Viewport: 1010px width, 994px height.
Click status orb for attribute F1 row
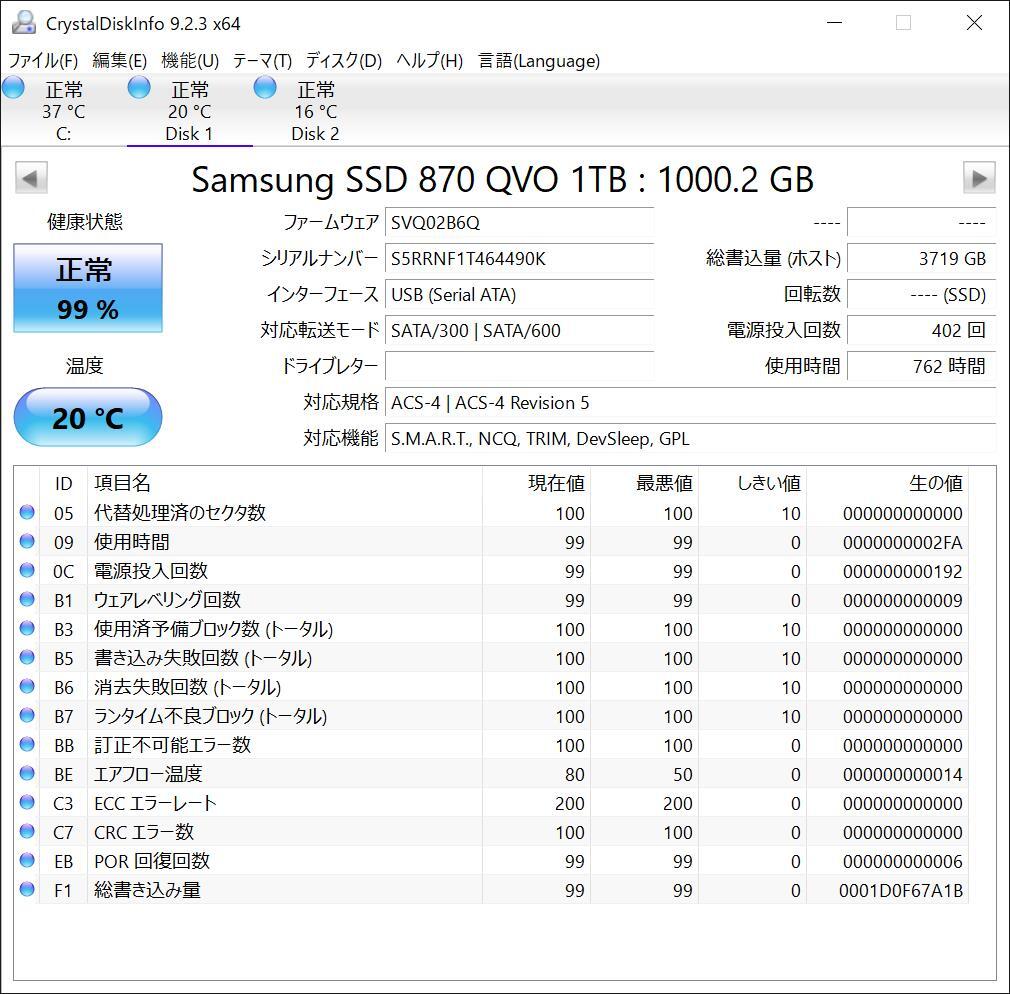tap(27, 890)
